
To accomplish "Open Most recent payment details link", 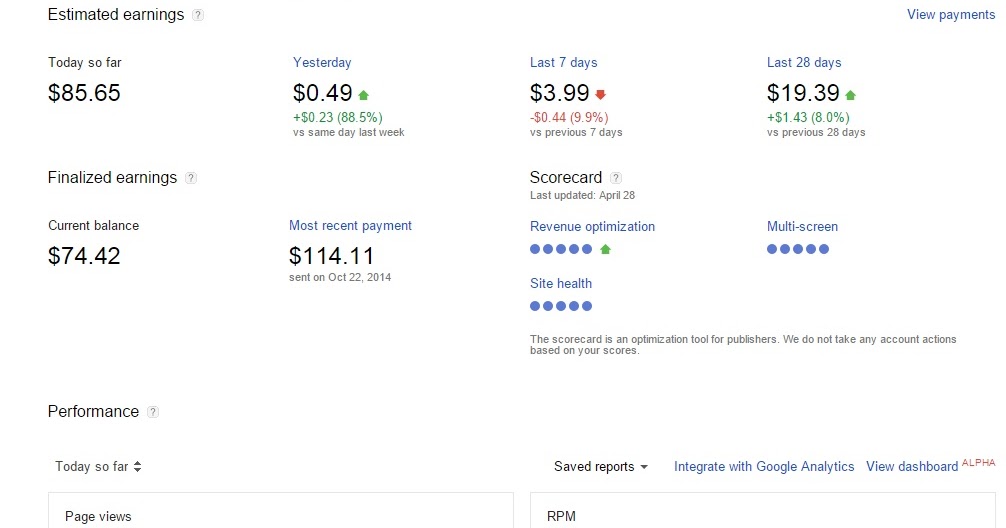I will click(350, 226).
